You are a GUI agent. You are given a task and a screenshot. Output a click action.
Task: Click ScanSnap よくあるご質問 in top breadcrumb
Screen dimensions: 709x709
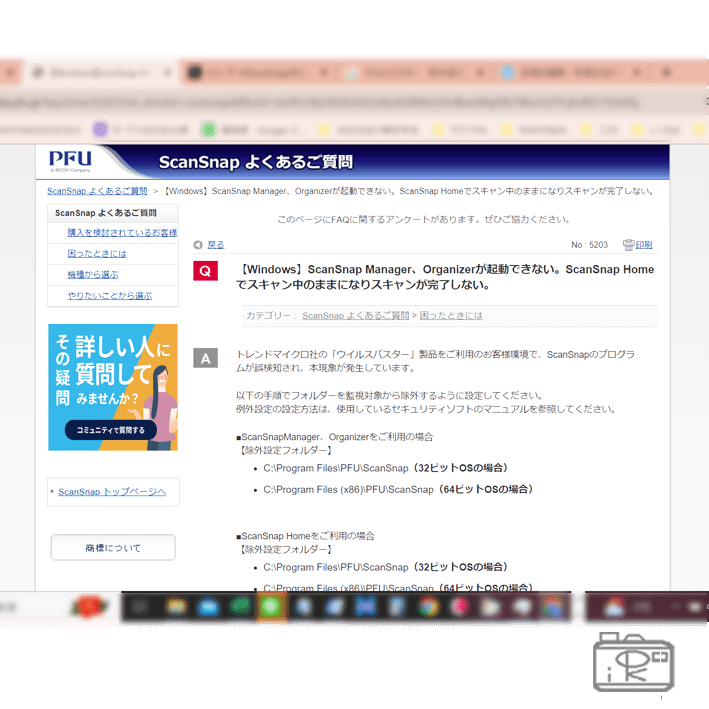click(97, 191)
